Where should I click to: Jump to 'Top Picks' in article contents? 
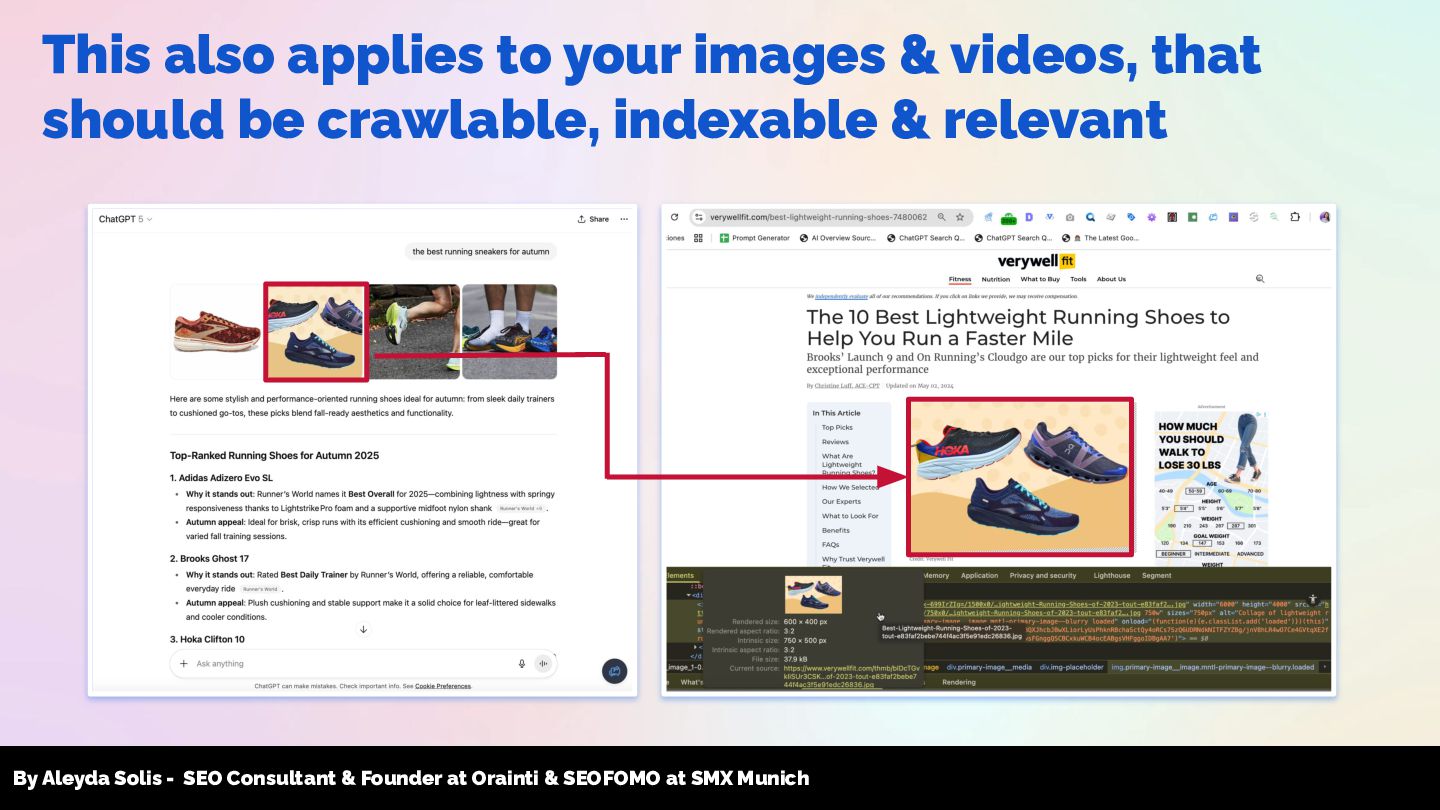[x=837, y=427]
